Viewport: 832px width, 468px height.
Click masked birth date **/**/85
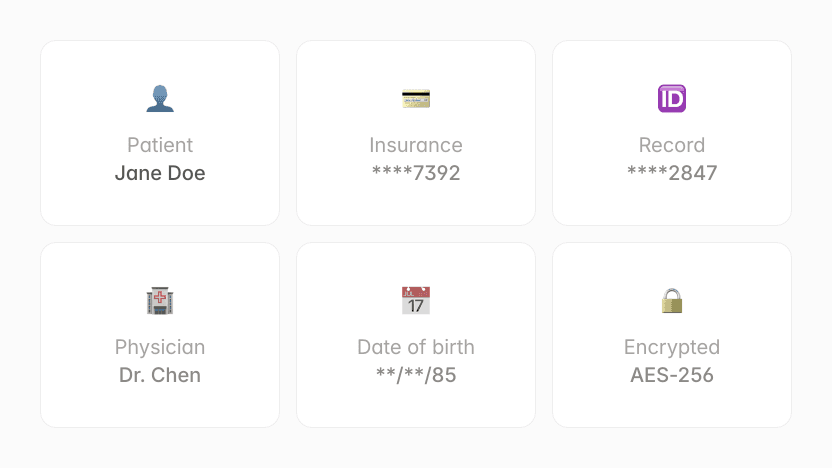[x=416, y=375]
